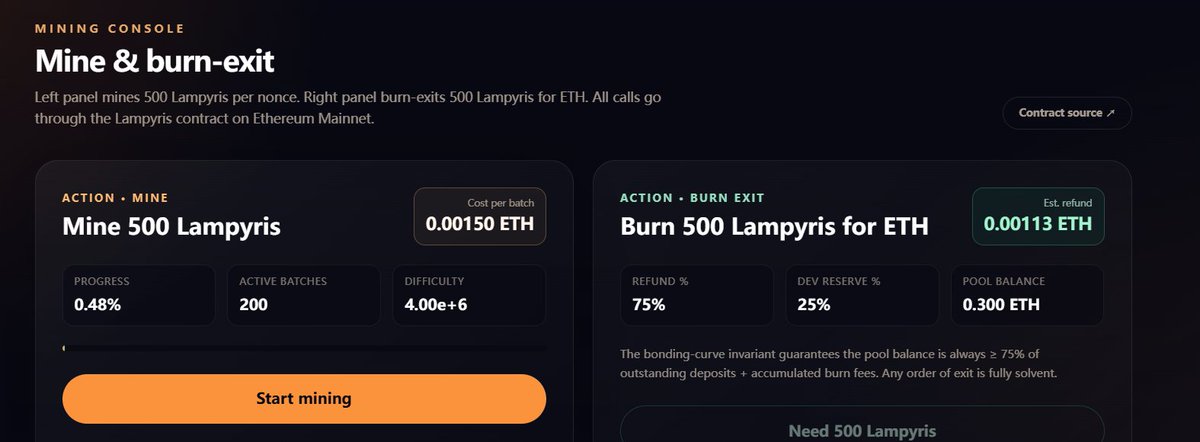Click the Mine 500 Lampyris title
This screenshot has height=442, width=1200.
[x=171, y=227]
